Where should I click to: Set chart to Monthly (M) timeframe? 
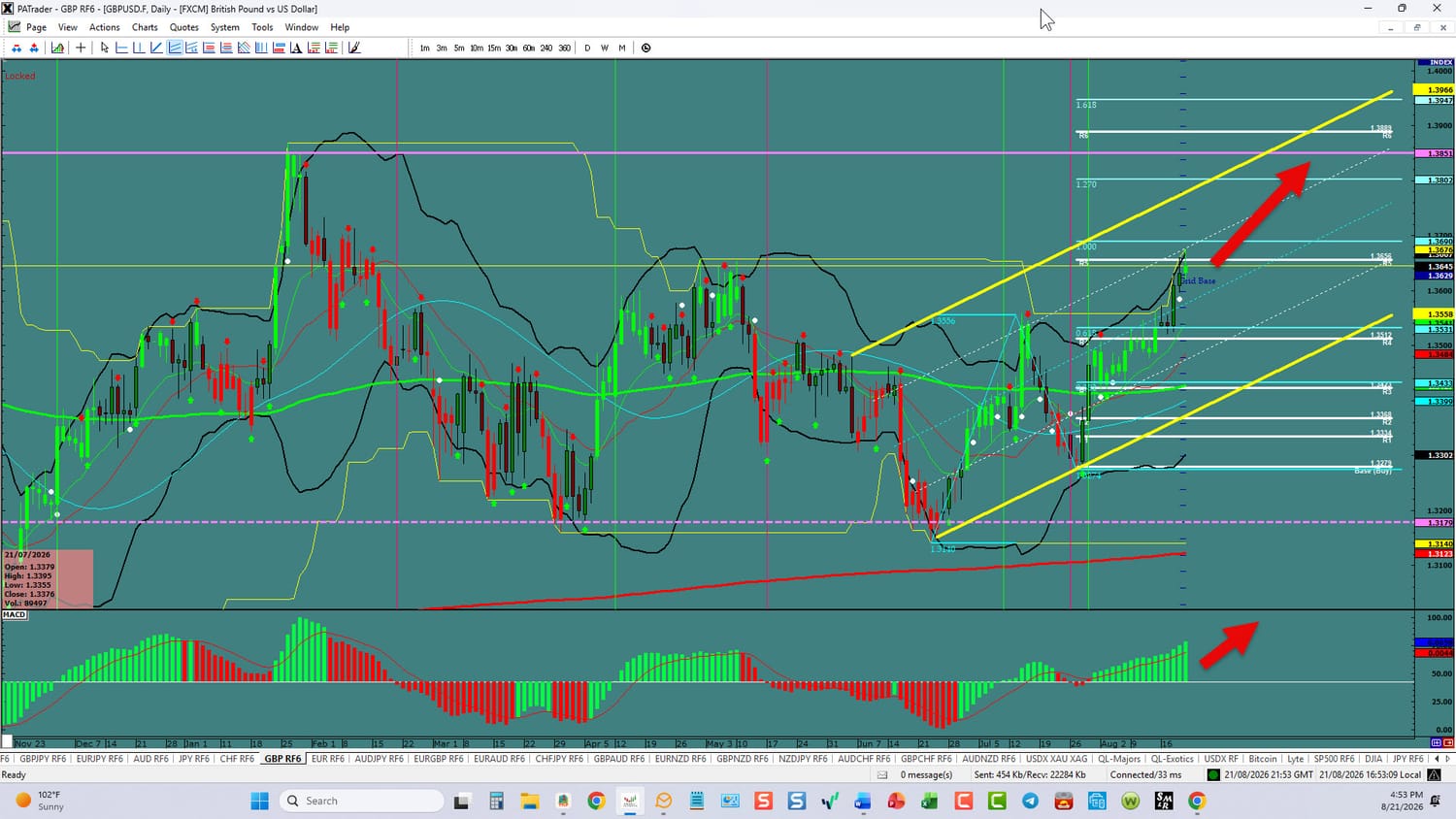tap(622, 48)
